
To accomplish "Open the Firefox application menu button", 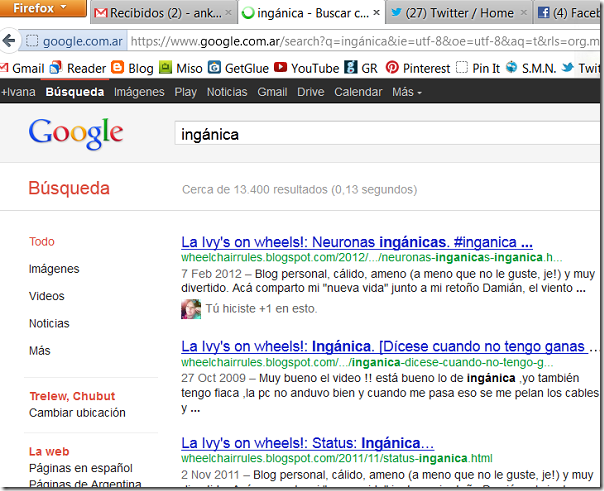I will click(x=42, y=8).
